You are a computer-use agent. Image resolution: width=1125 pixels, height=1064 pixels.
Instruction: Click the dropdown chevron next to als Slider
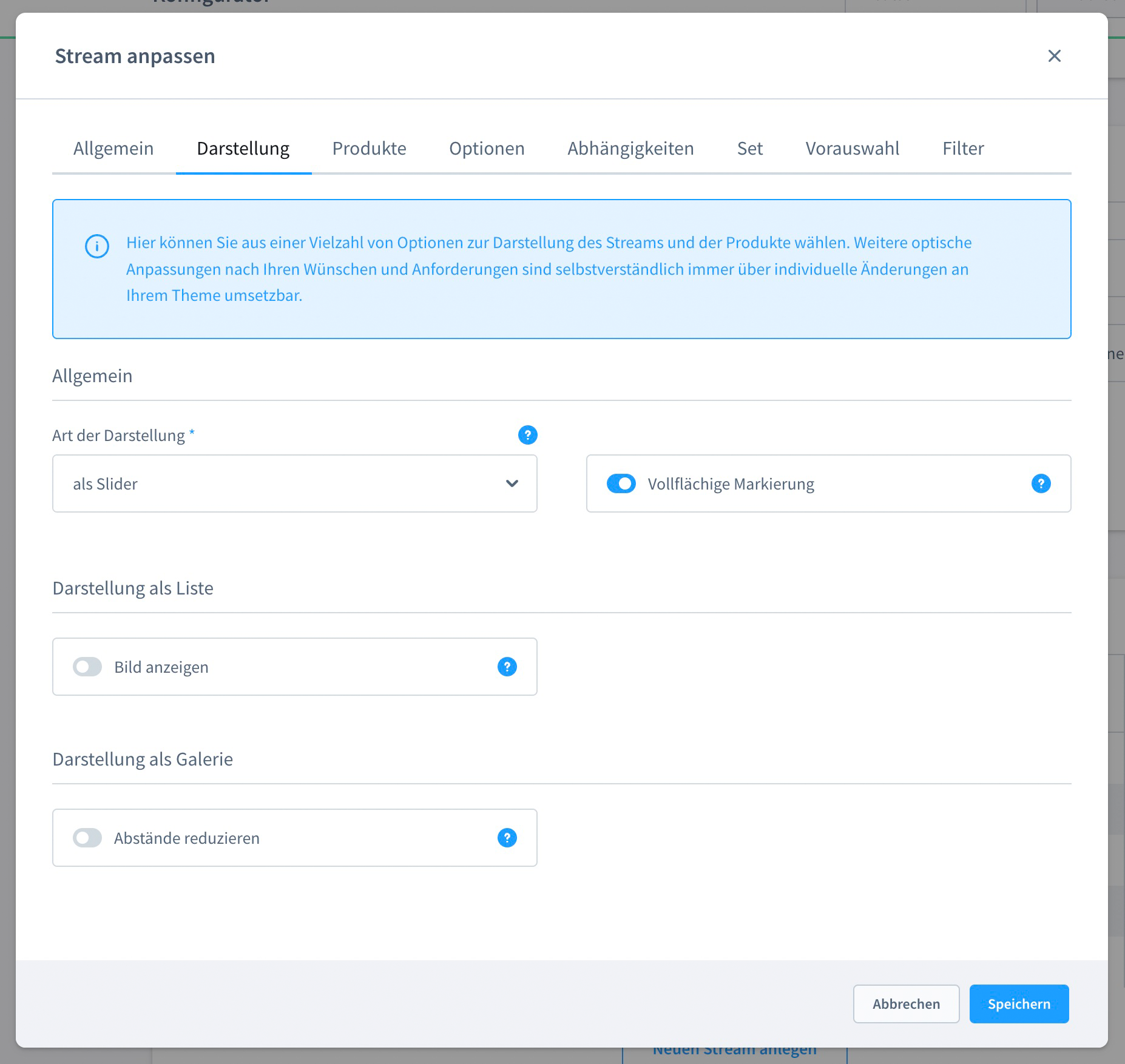[512, 483]
